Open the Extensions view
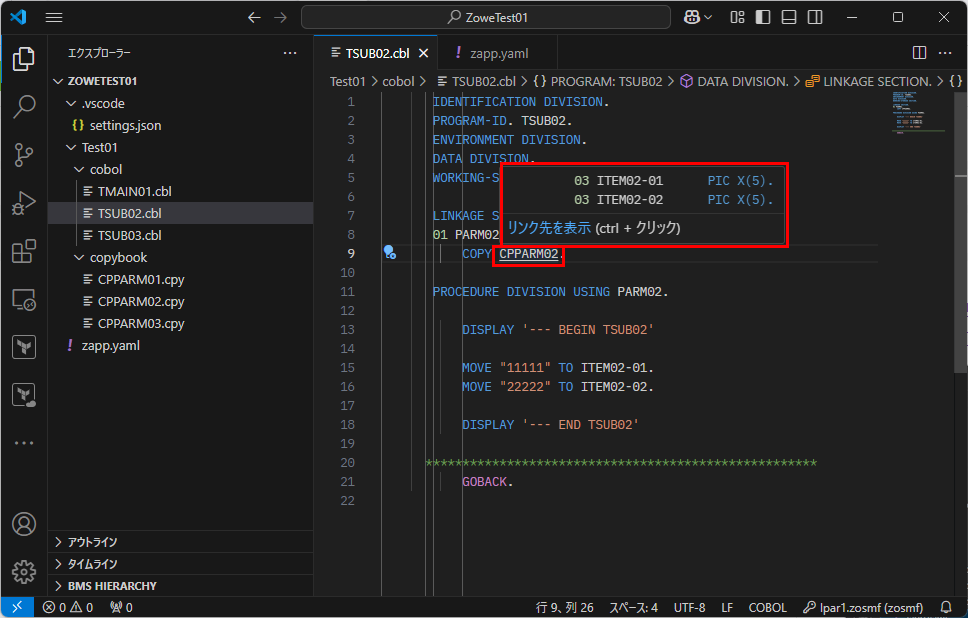 click(x=24, y=252)
